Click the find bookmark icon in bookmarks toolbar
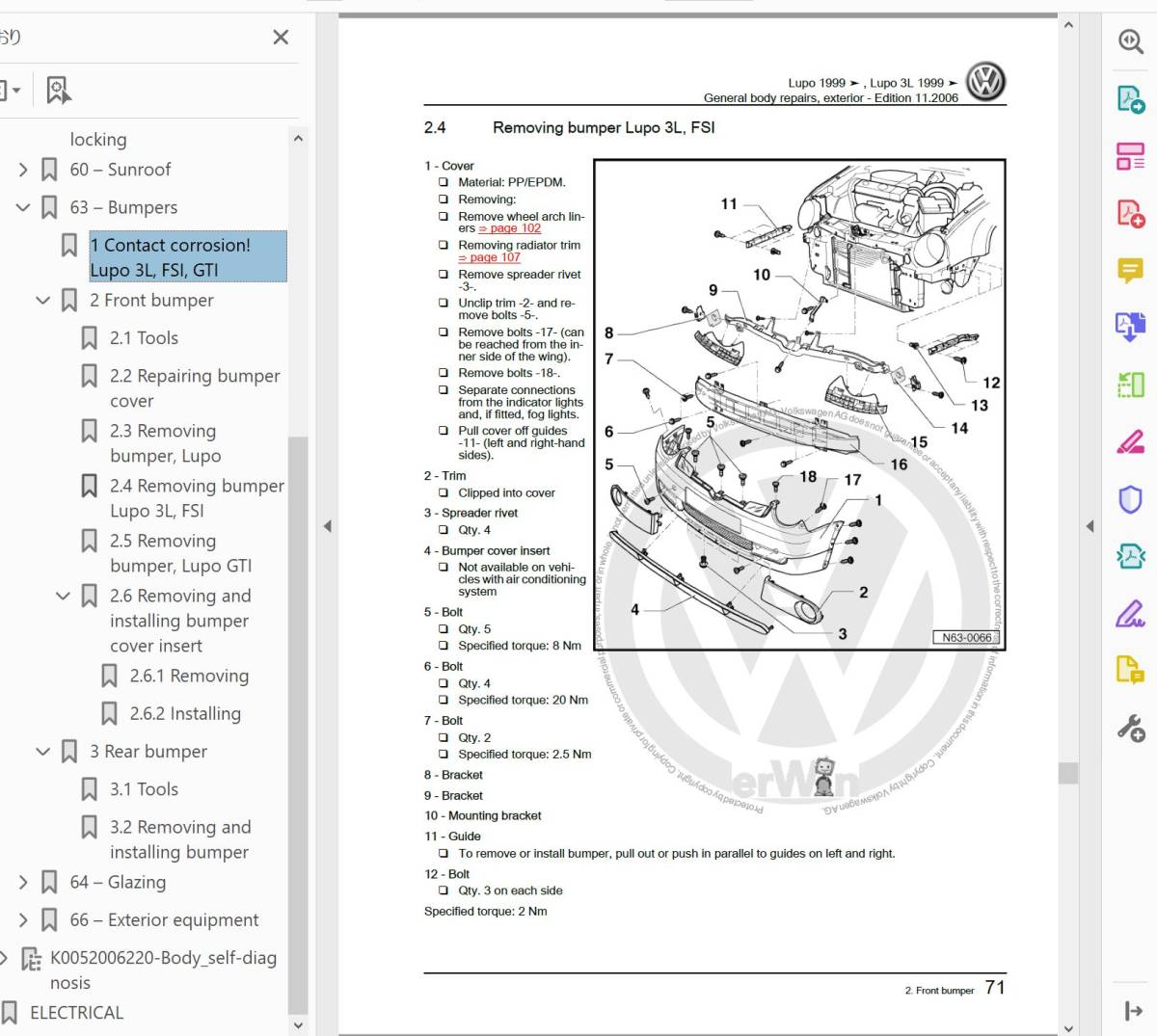Viewport: 1157px width, 1036px height. coord(58,91)
